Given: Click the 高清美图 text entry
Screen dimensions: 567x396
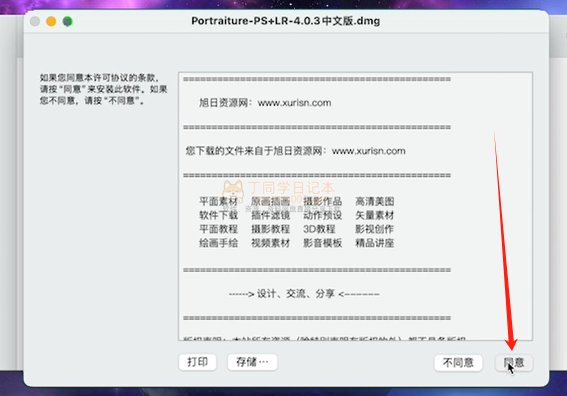Looking at the screenshot, I should [x=375, y=201].
